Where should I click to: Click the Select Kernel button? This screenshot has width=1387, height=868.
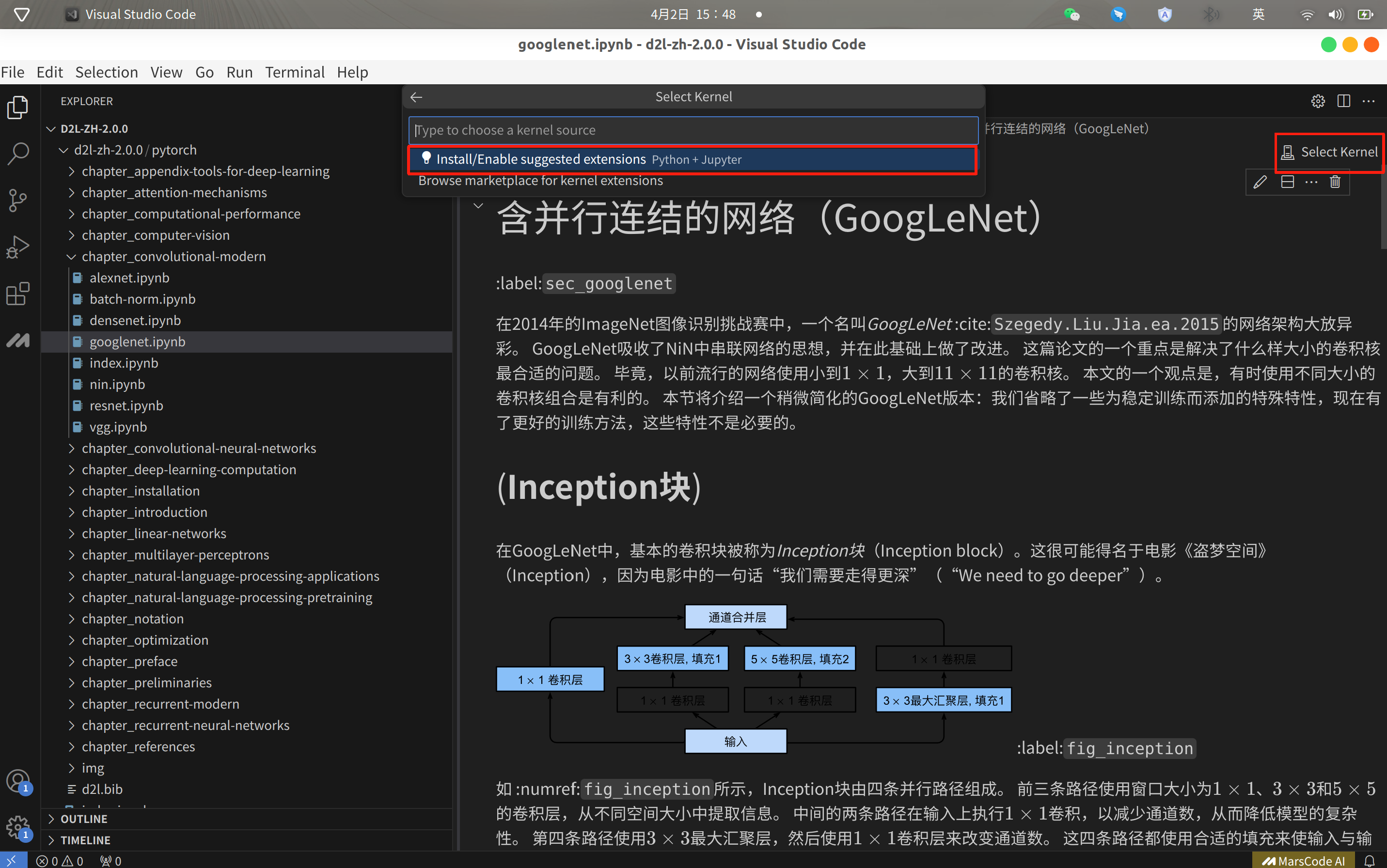coord(1329,152)
